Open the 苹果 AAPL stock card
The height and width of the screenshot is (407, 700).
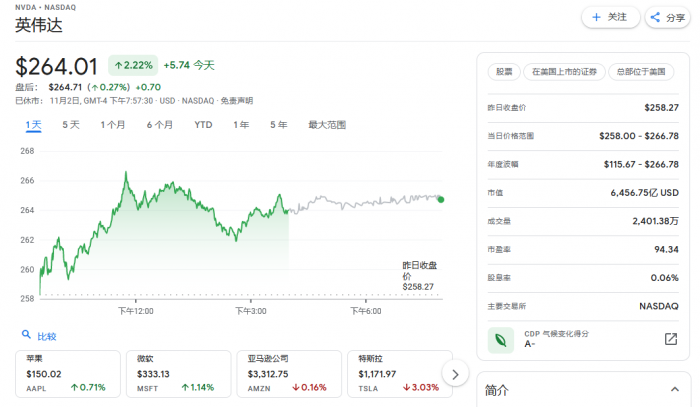[x=66, y=373]
